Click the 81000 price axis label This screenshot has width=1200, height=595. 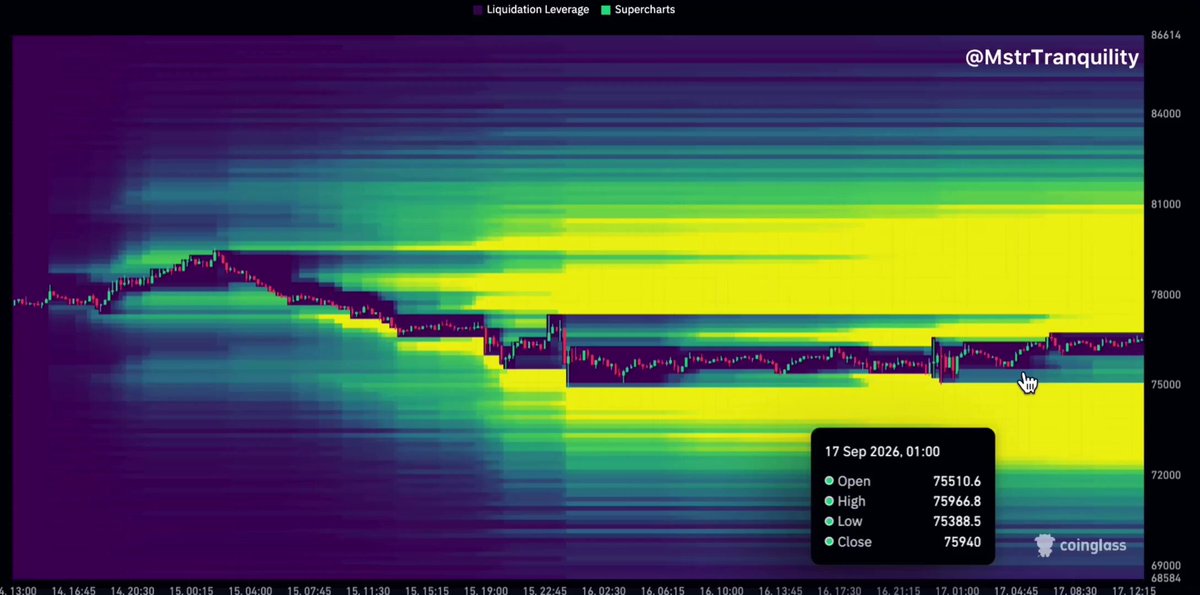point(1166,205)
